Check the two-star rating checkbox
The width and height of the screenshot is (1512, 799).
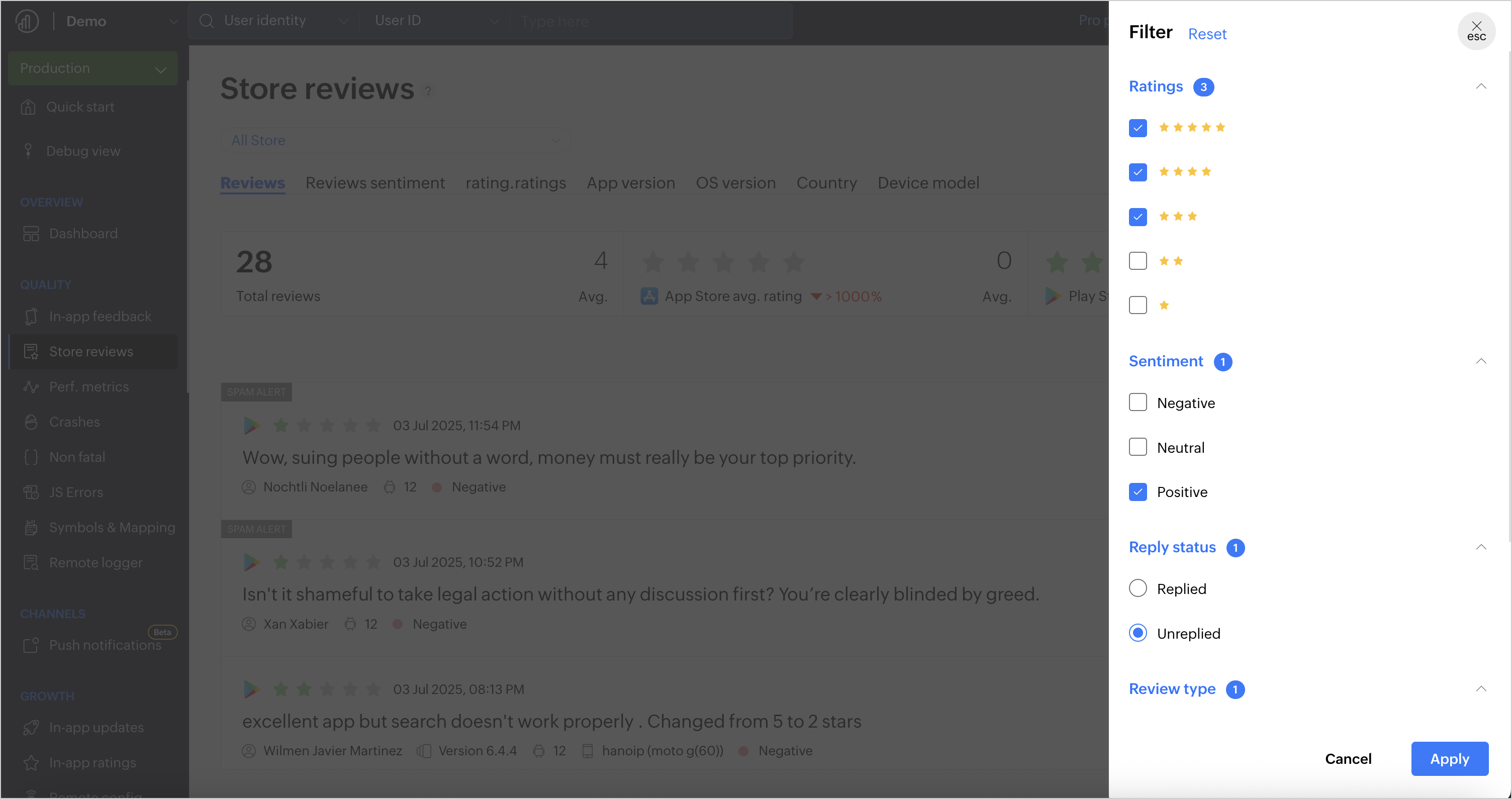tap(1138, 261)
